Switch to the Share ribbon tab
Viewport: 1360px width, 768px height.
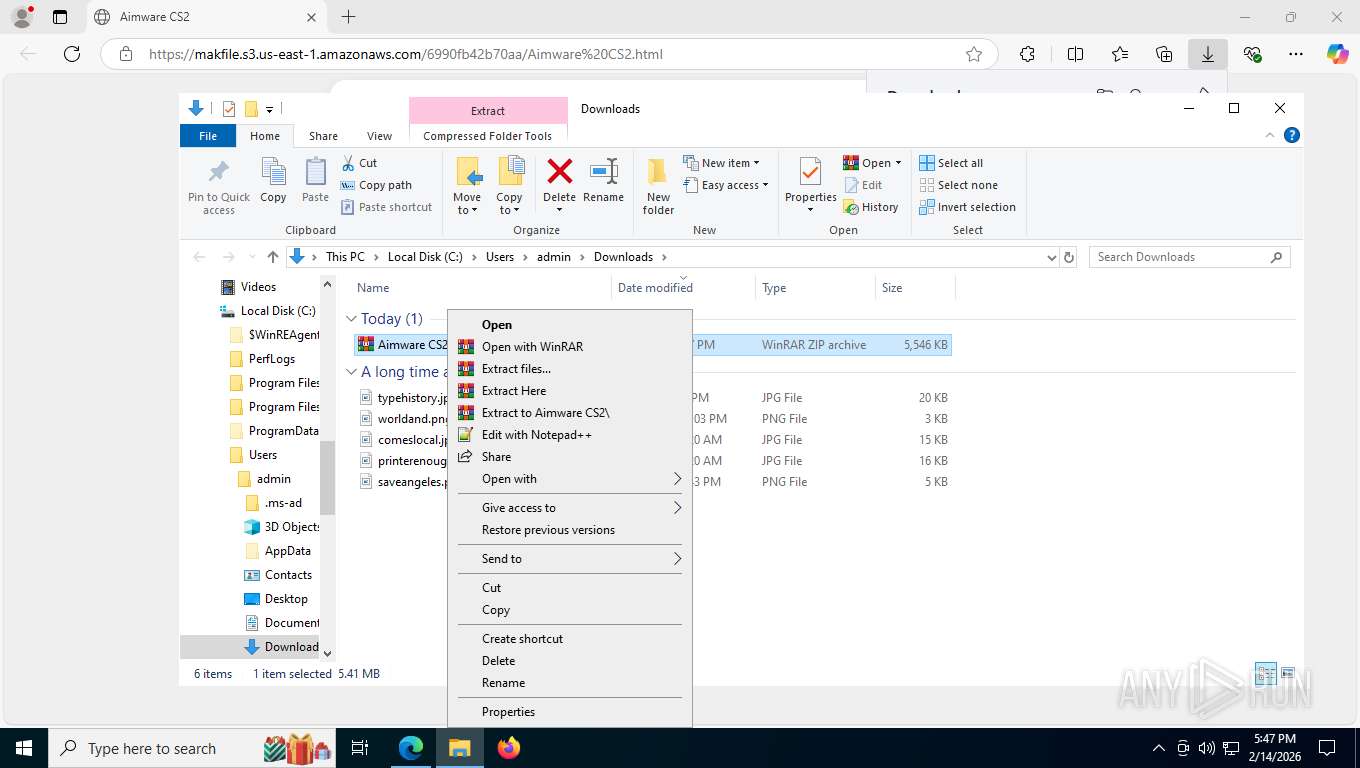tap(323, 136)
